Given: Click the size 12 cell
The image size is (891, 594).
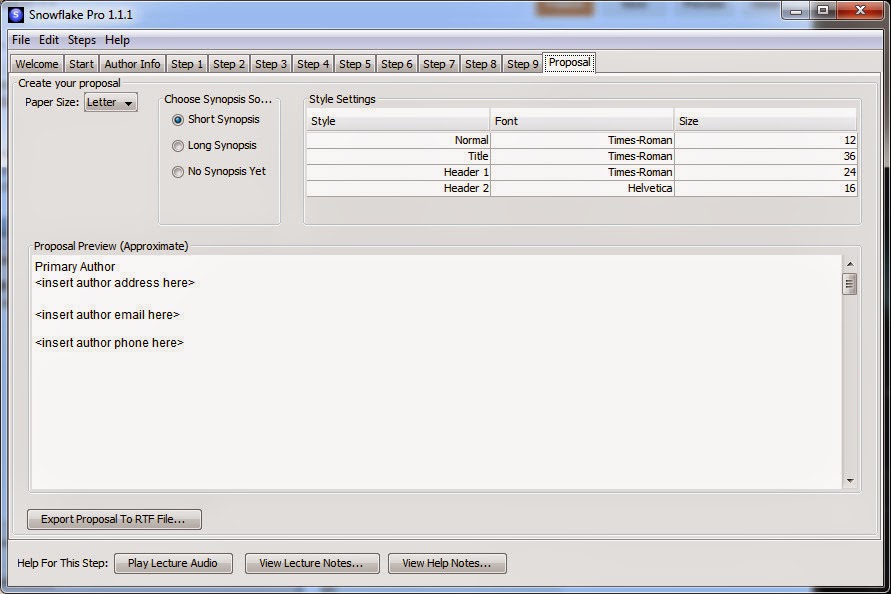Looking at the screenshot, I should pyautogui.click(x=765, y=140).
